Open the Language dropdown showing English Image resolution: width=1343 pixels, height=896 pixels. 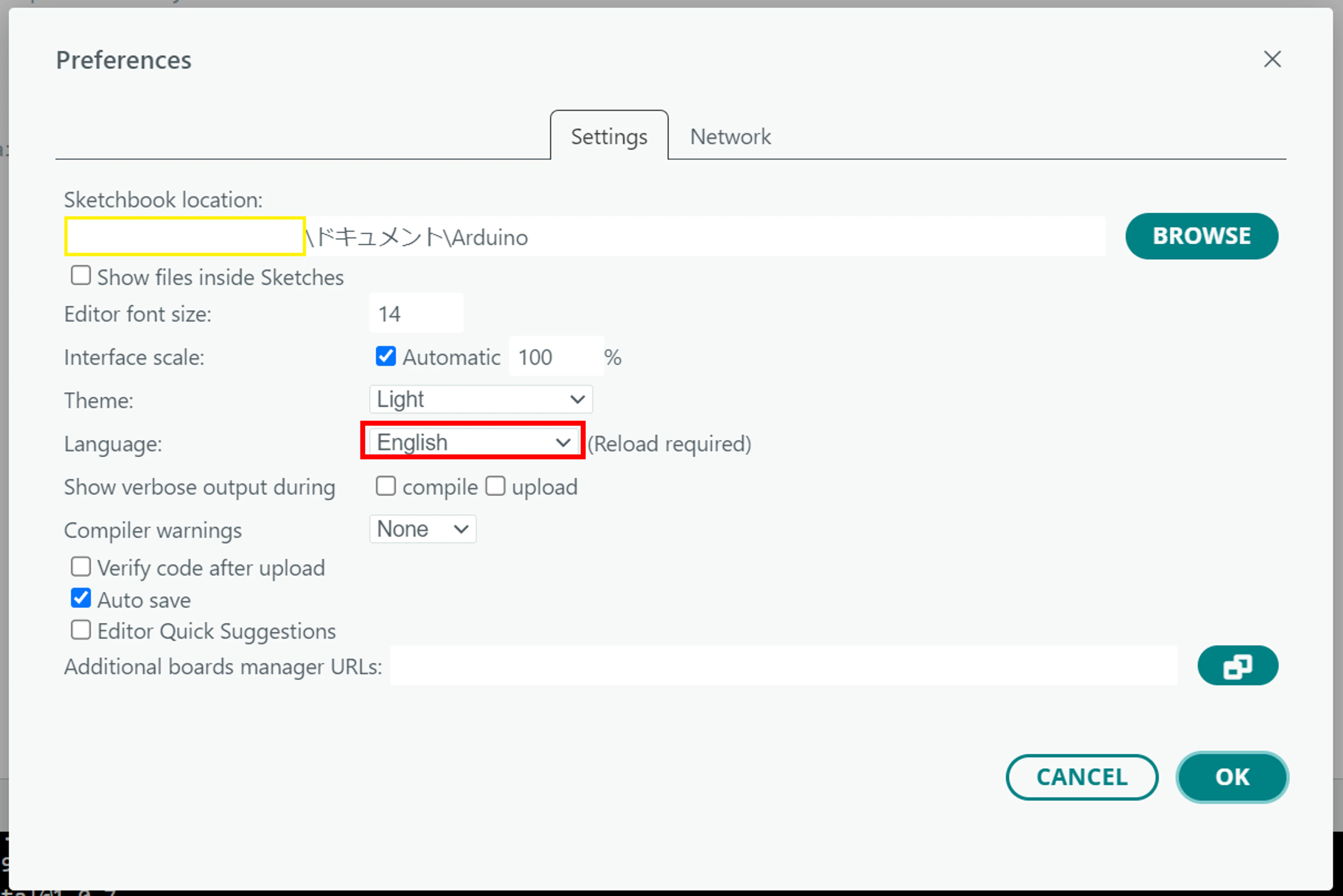(473, 443)
